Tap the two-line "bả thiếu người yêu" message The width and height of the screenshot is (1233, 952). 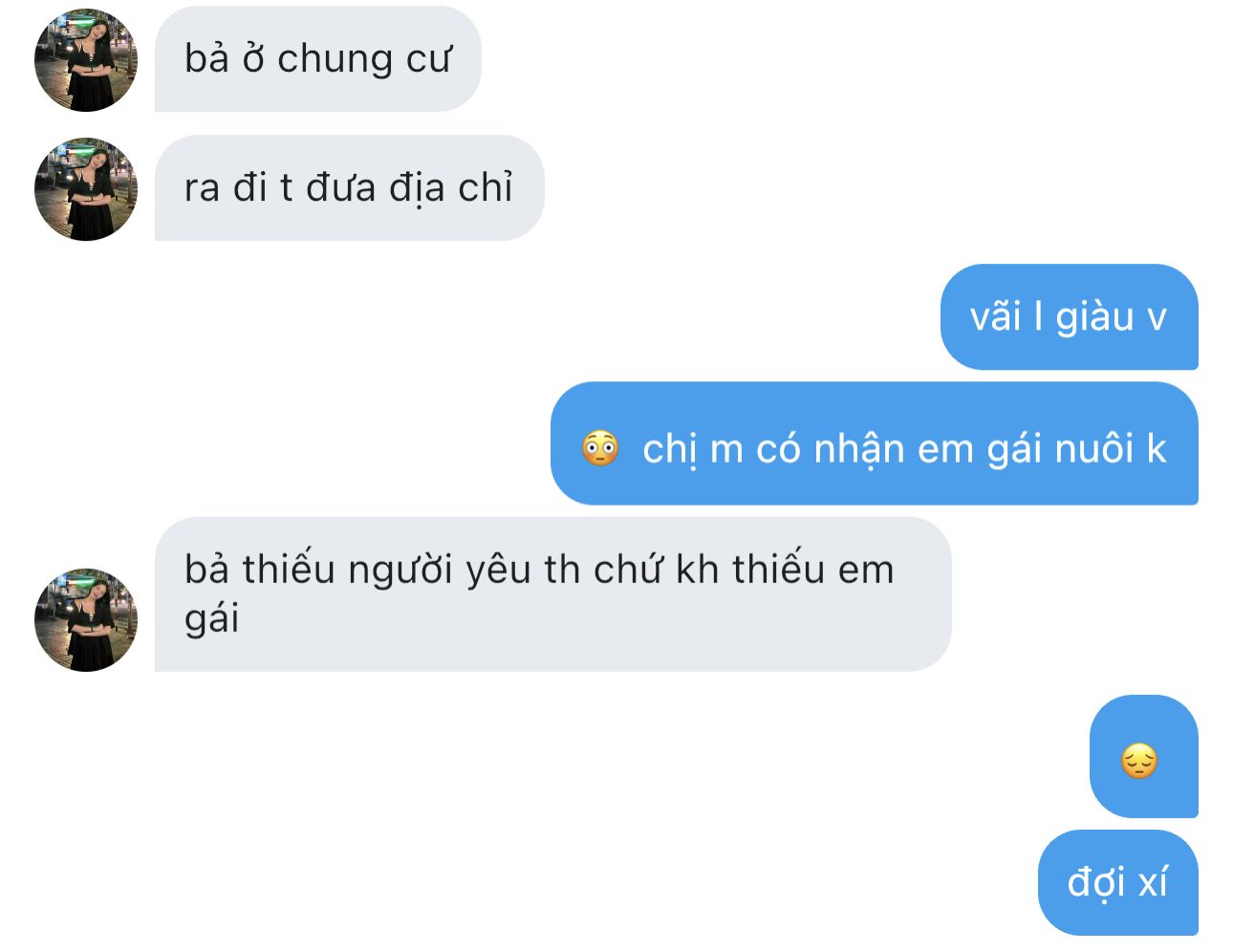pyautogui.click(x=552, y=595)
